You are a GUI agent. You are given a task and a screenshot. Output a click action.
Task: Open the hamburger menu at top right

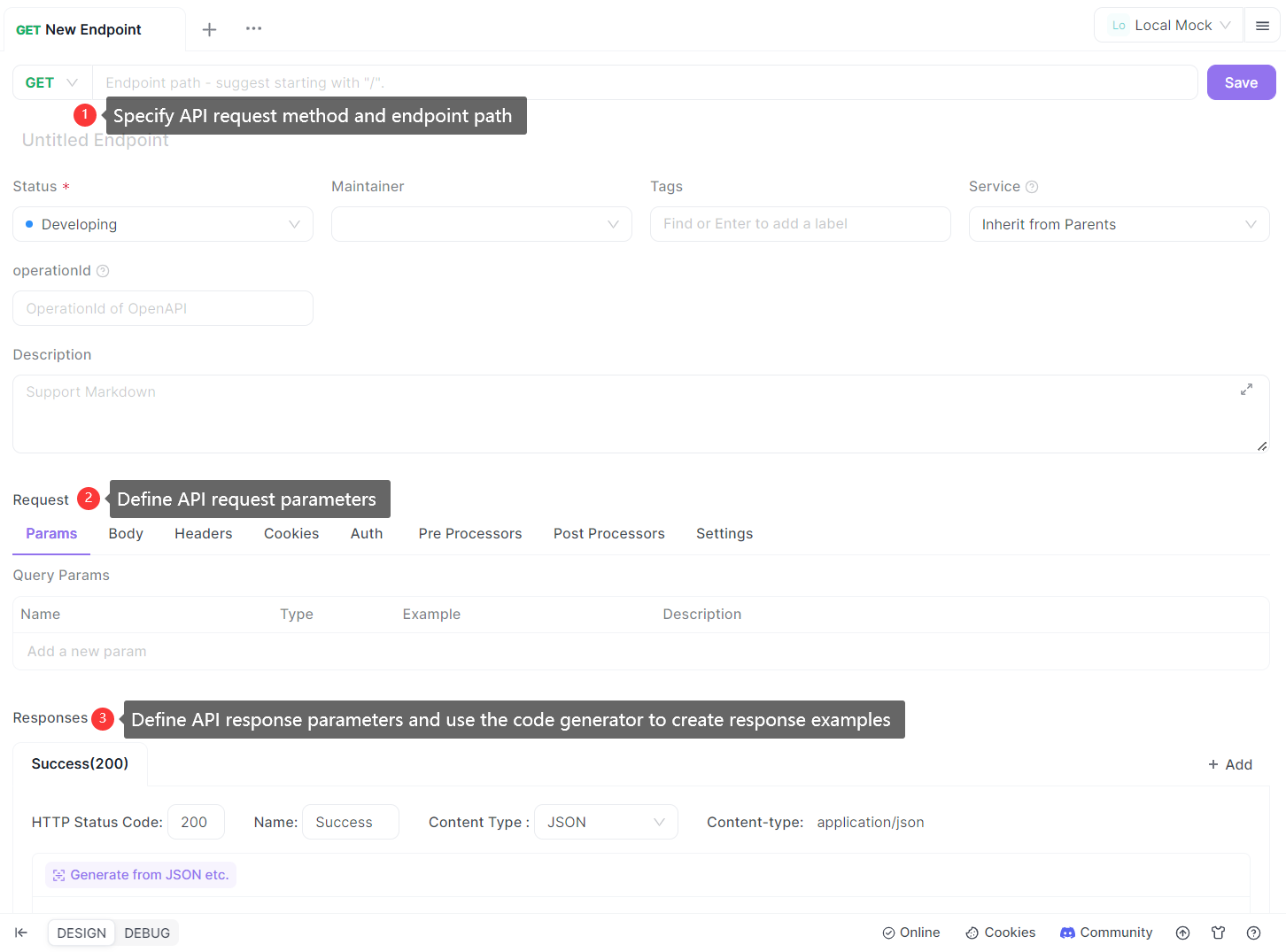pos(1262,26)
